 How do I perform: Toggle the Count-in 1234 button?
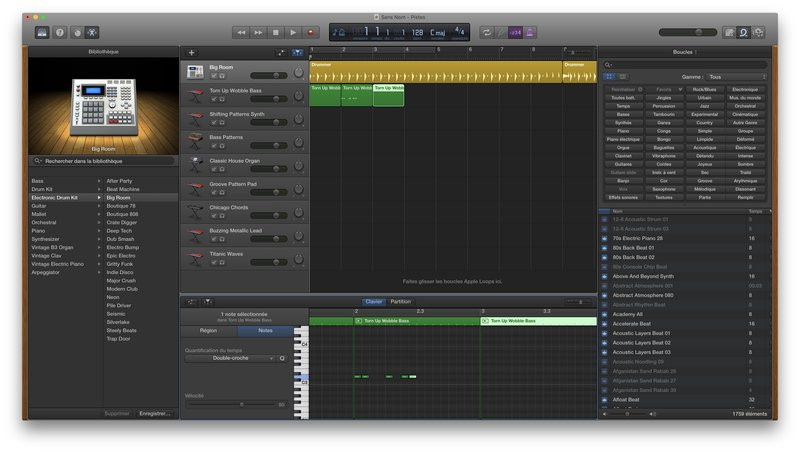tap(515, 33)
